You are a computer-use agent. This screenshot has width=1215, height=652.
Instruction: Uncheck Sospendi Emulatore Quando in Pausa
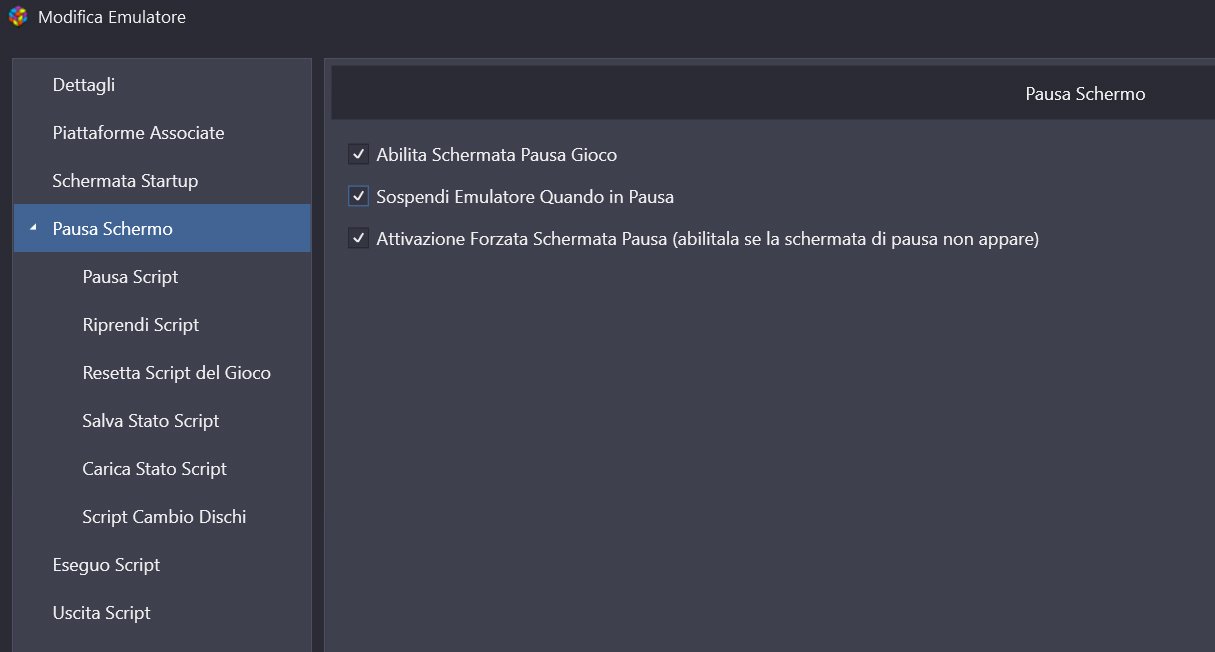click(x=358, y=197)
